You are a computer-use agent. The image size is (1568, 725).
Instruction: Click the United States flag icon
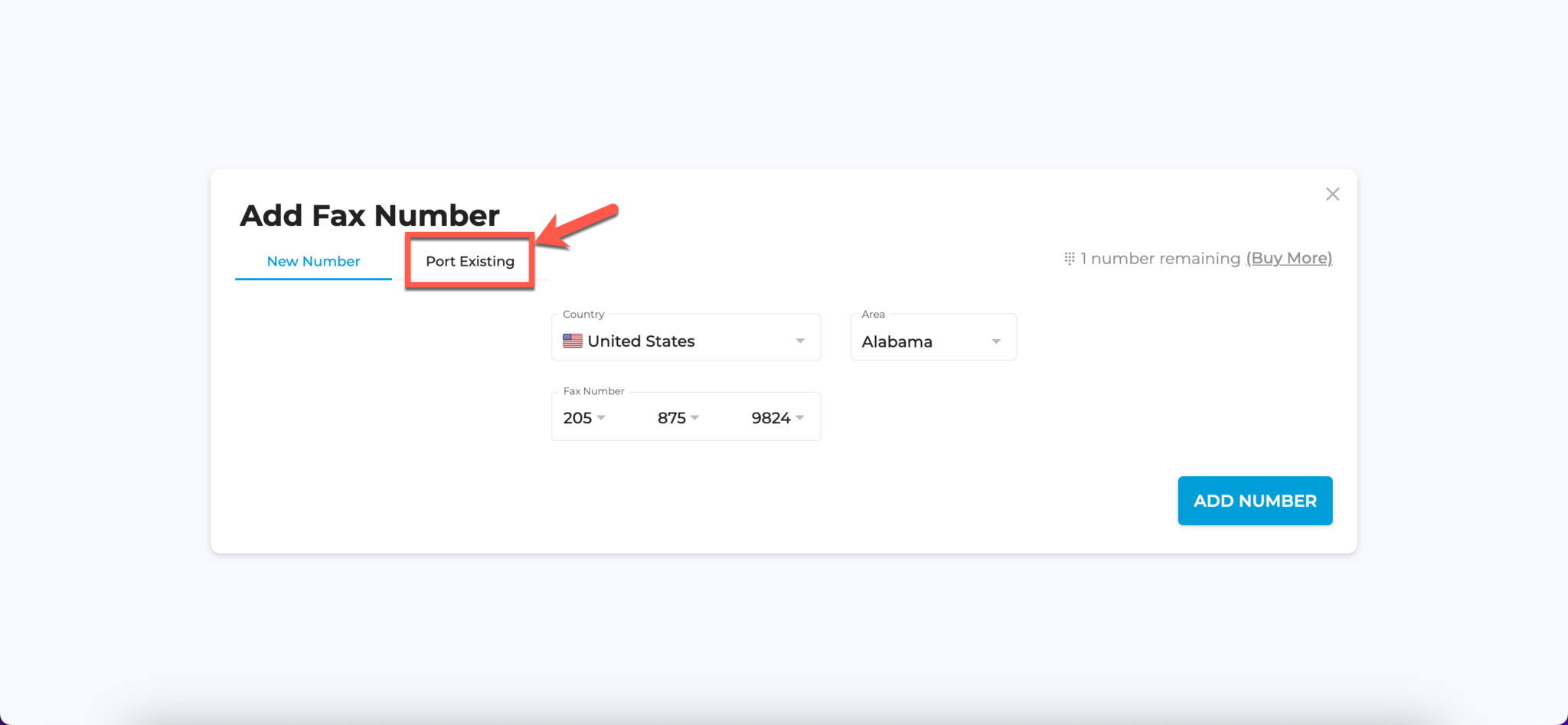click(x=573, y=341)
